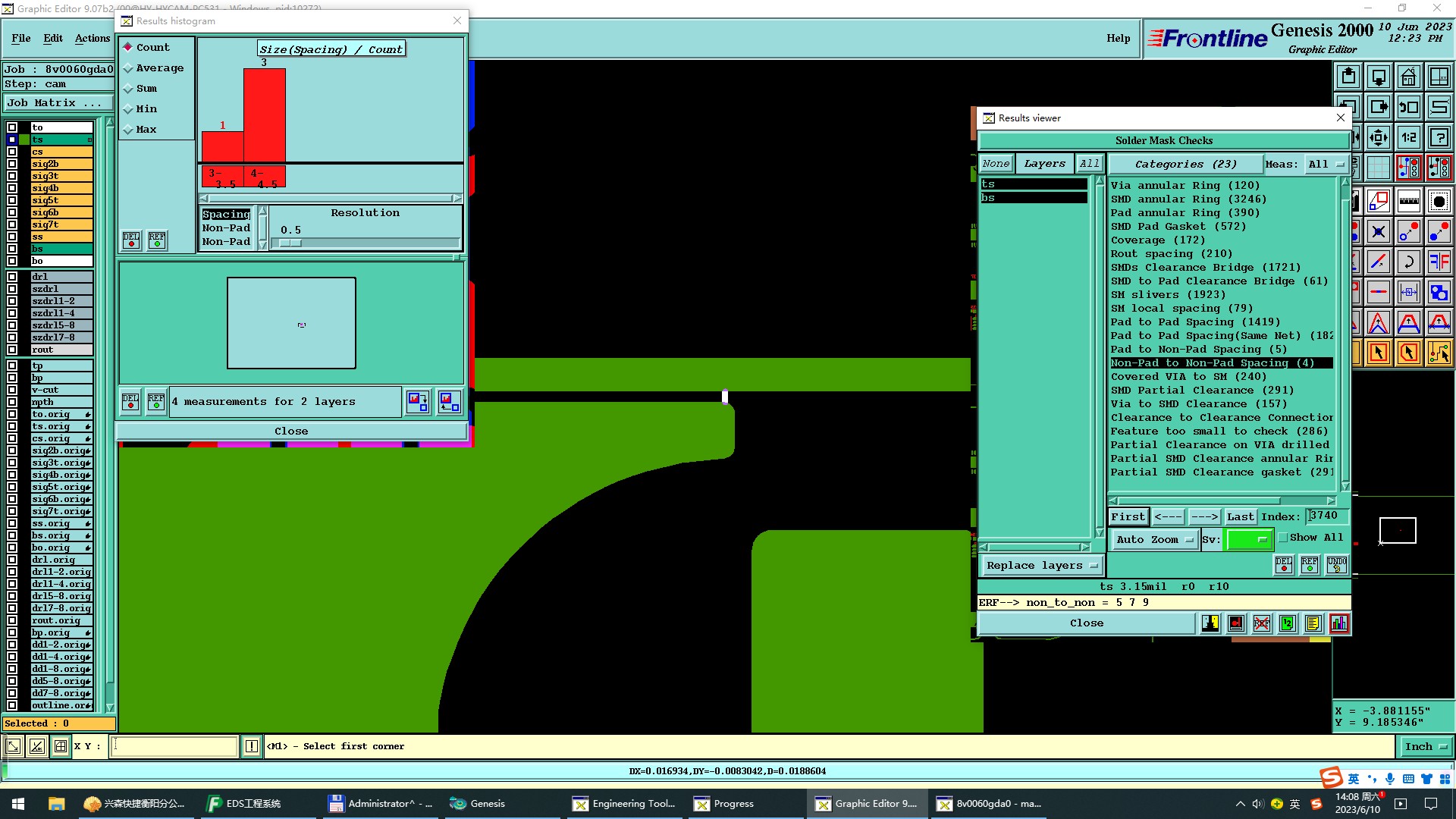Click Close in Results viewer window

[x=1087, y=623]
